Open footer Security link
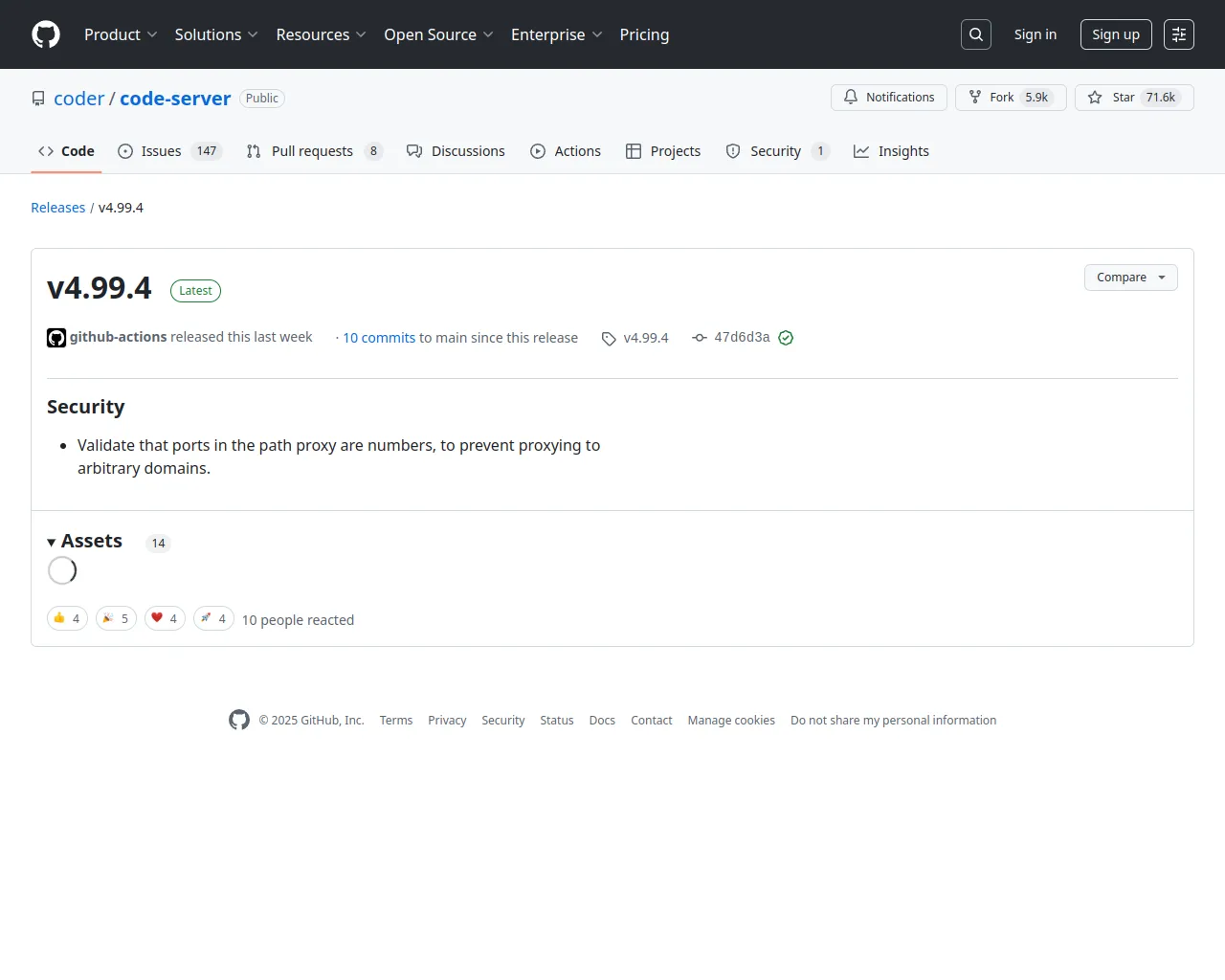 click(x=503, y=721)
